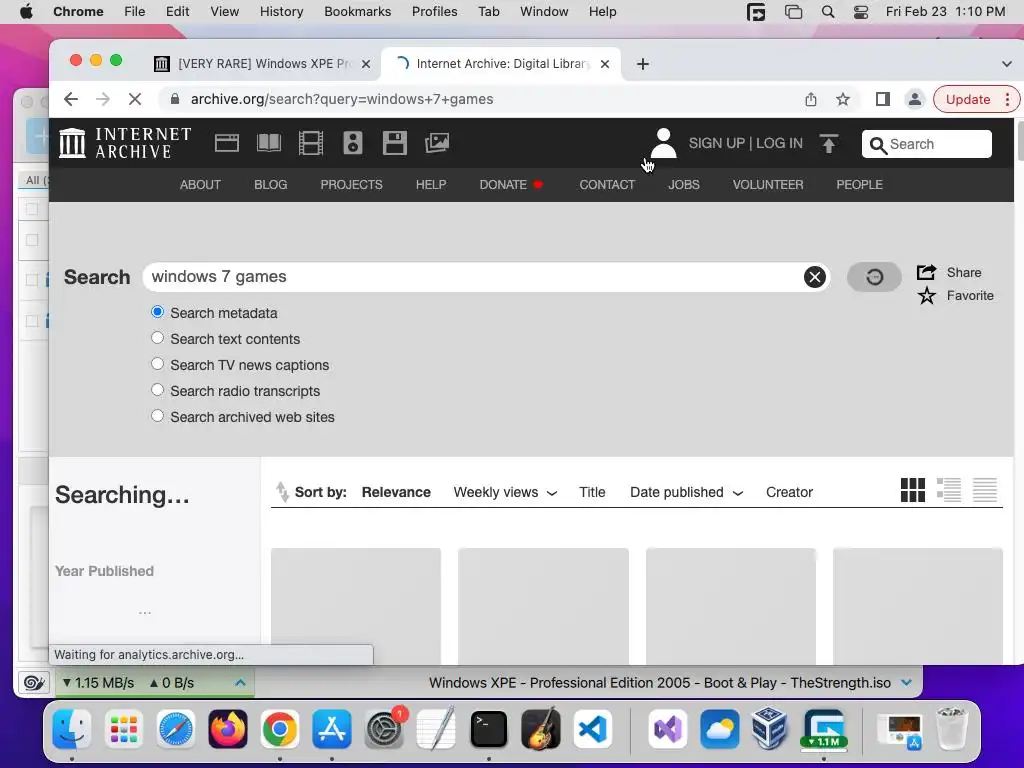Switch to tile grid view

(x=912, y=490)
